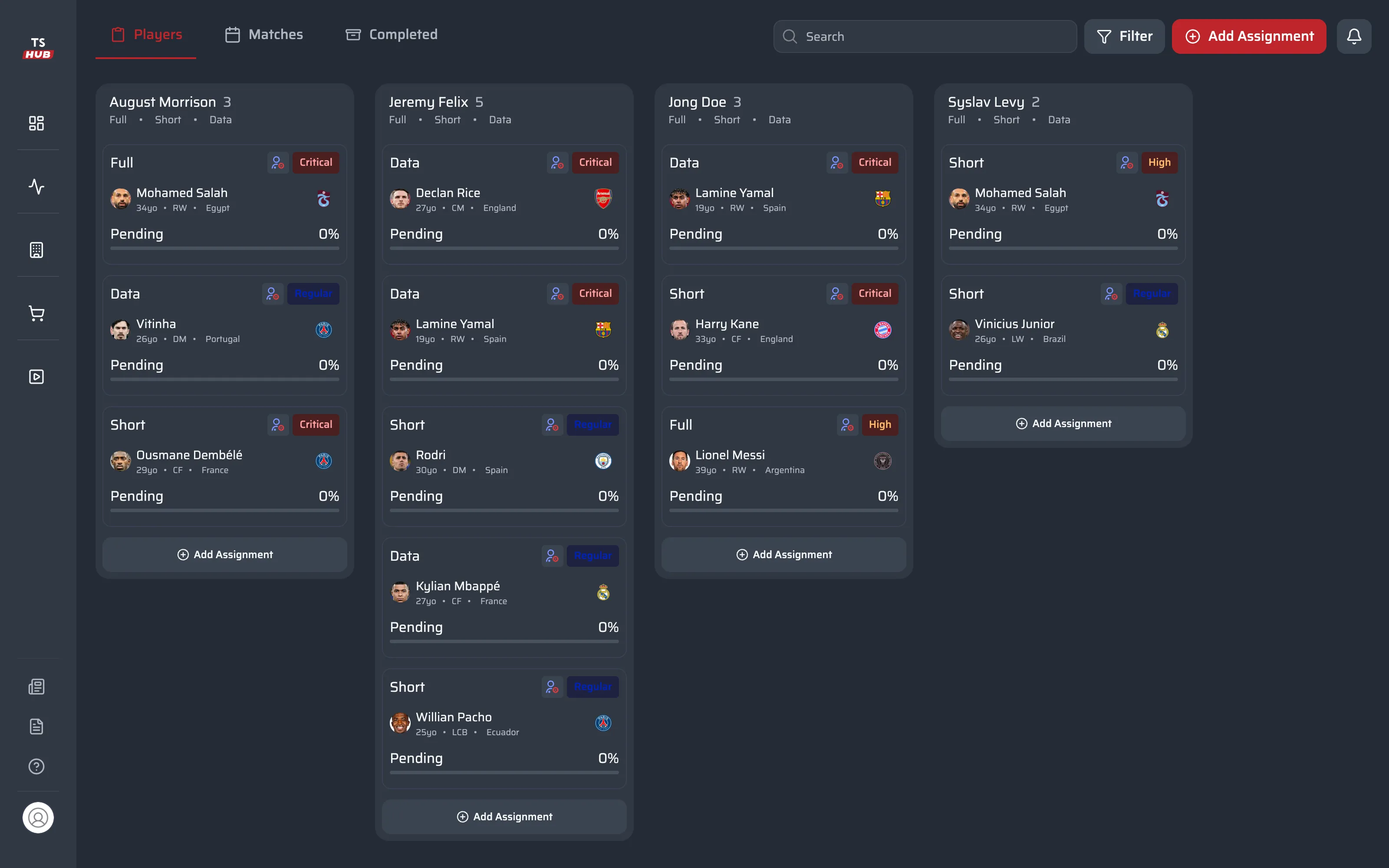Click the Willian Pacho player name
Viewport: 1389px width, 868px height.
454,717
